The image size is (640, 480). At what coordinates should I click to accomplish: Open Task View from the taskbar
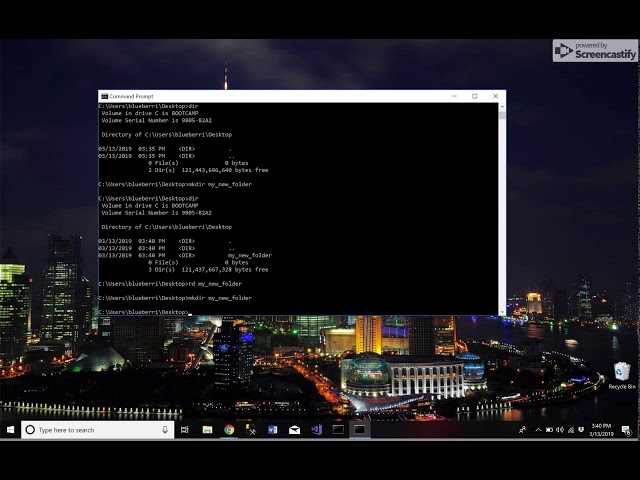(x=185, y=430)
